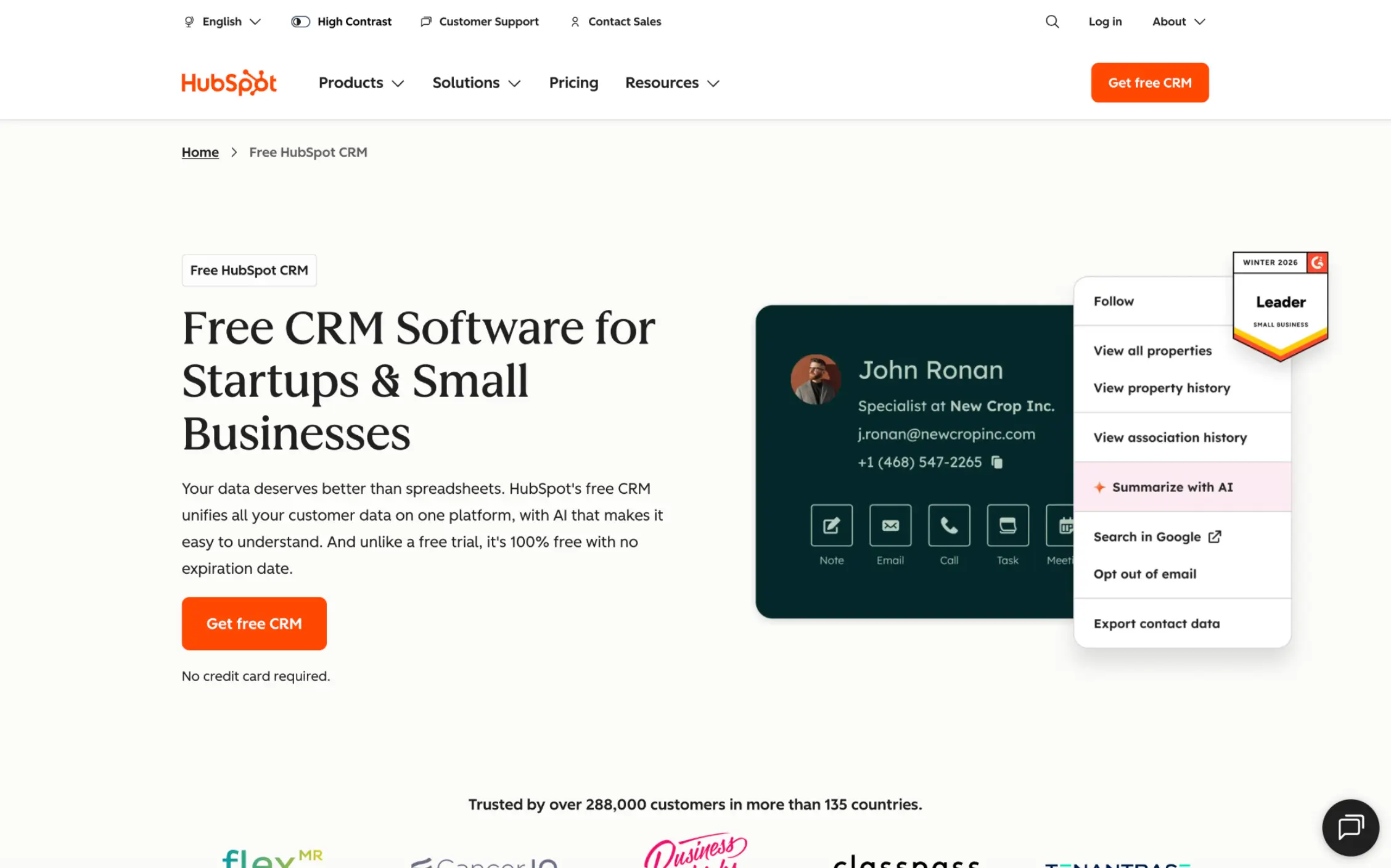Image resolution: width=1391 pixels, height=868 pixels.
Task: Click the Email icon on contact card
Action: click(890, 525)
